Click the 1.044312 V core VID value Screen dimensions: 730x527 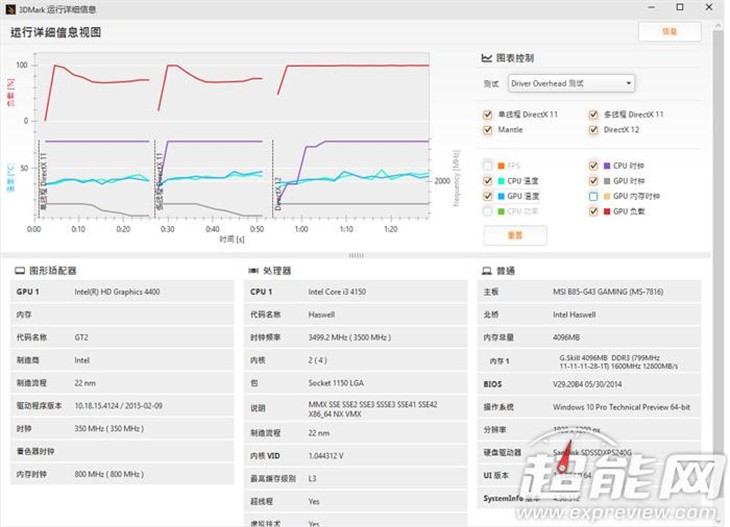(325, 456)
